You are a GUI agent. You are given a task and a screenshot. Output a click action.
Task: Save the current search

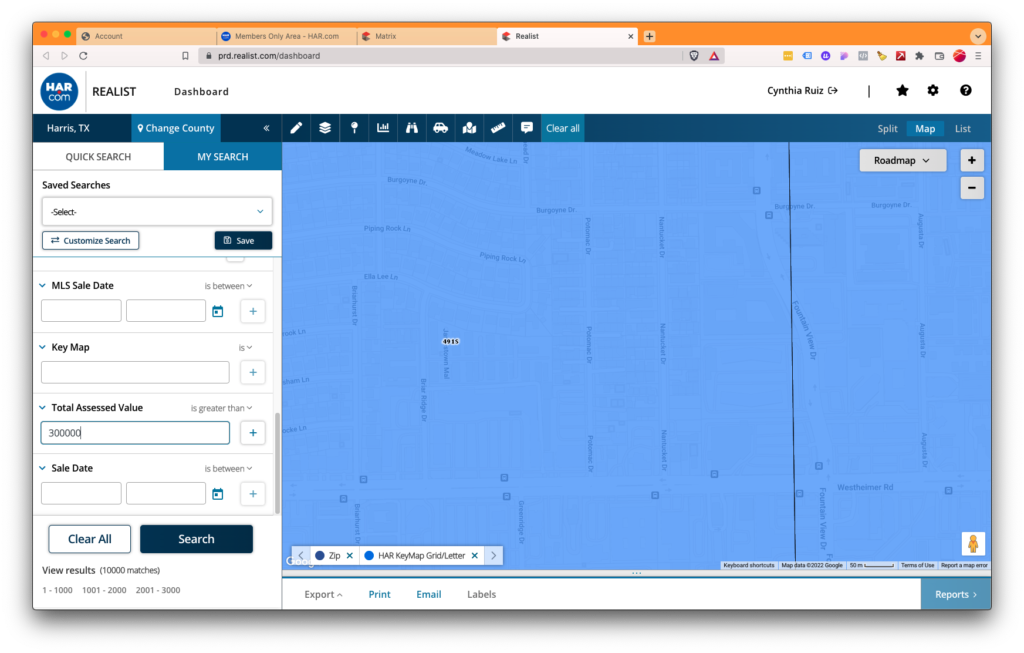[243, 240]
